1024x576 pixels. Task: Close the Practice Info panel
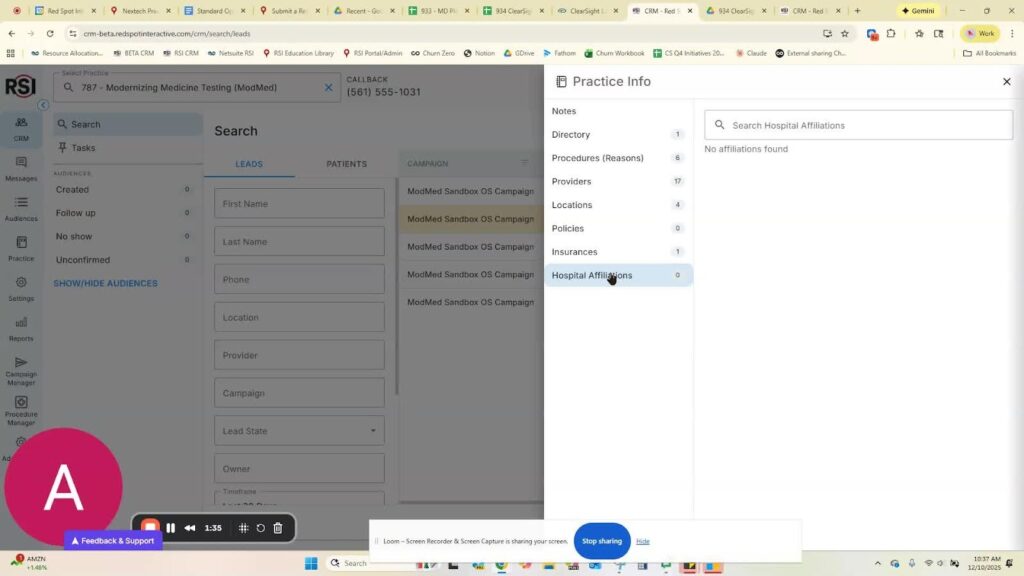pyautogui.click(x=1006, y=82)
